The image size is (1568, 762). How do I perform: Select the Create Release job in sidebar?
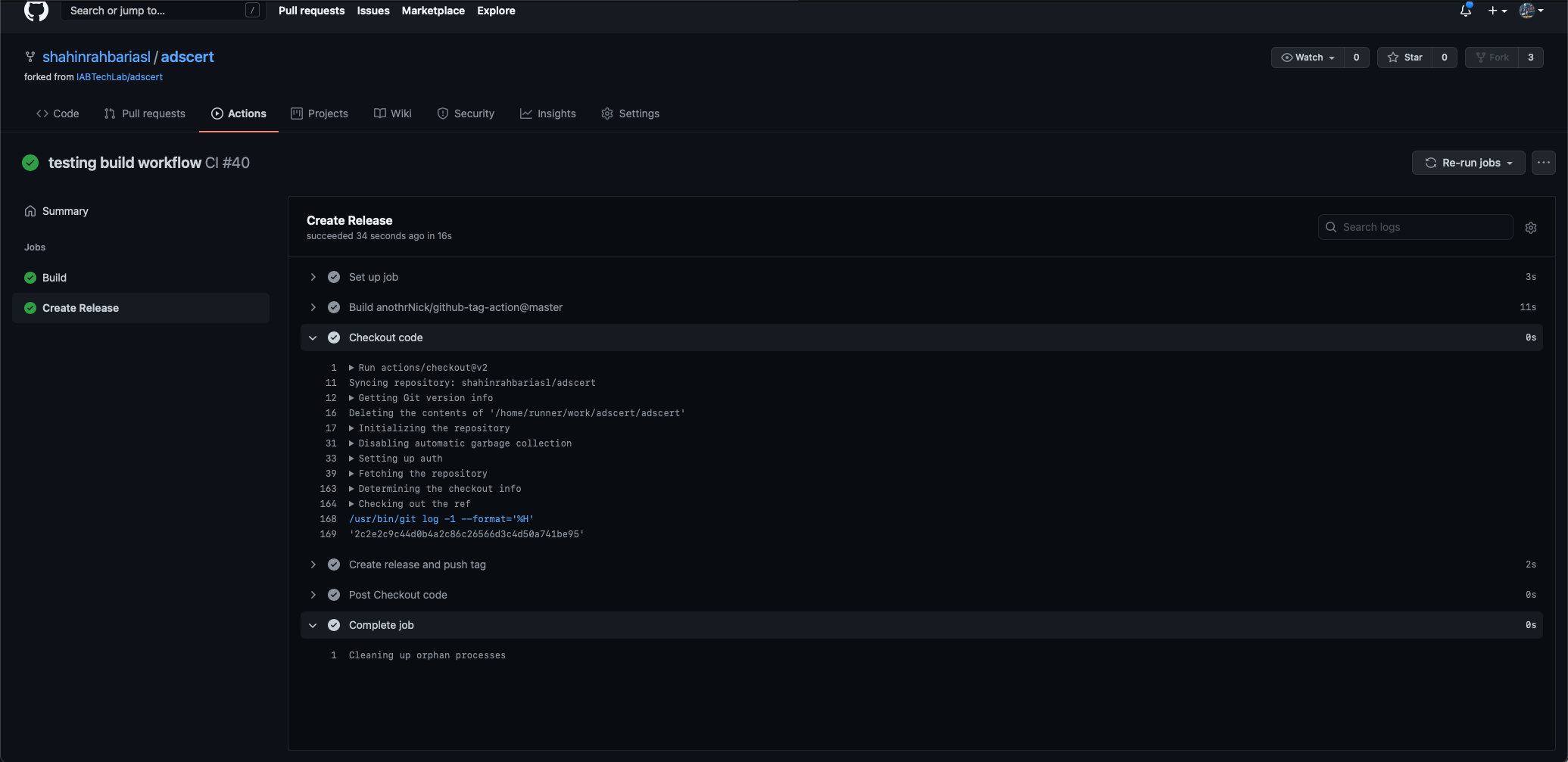click(x=79, y=307)
